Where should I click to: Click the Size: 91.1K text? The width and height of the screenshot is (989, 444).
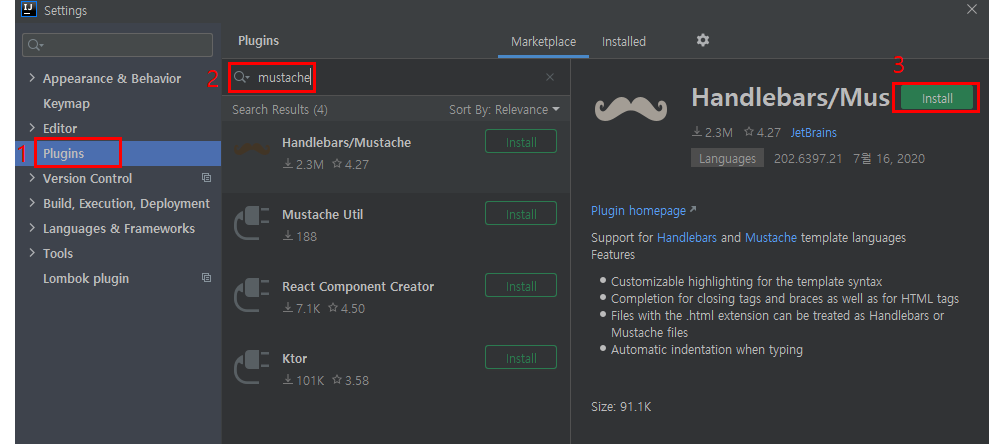coord(621,407)
